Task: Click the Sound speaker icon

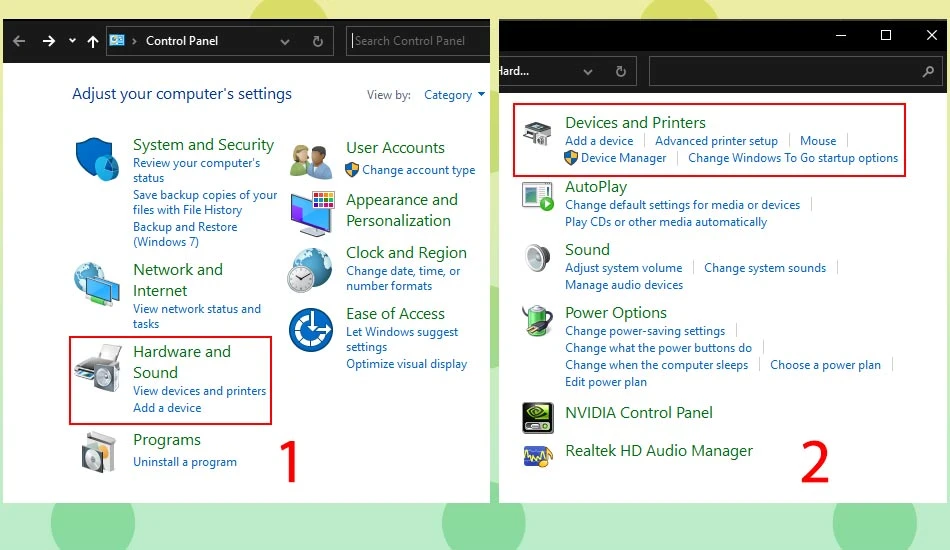Action: [x=537, y=258]
